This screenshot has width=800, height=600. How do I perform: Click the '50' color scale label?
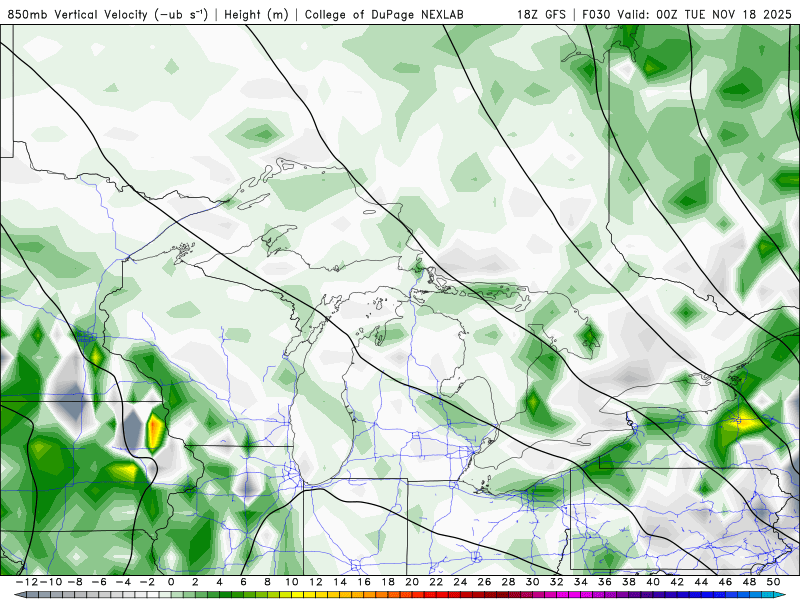(773, 582)
